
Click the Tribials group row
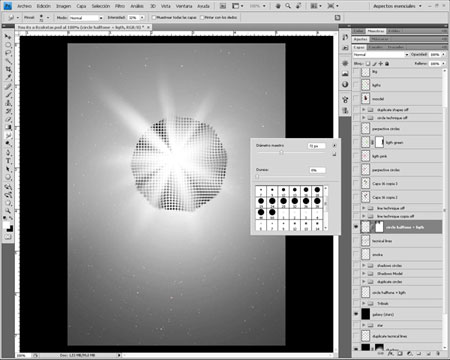click(x=397, y=303)
